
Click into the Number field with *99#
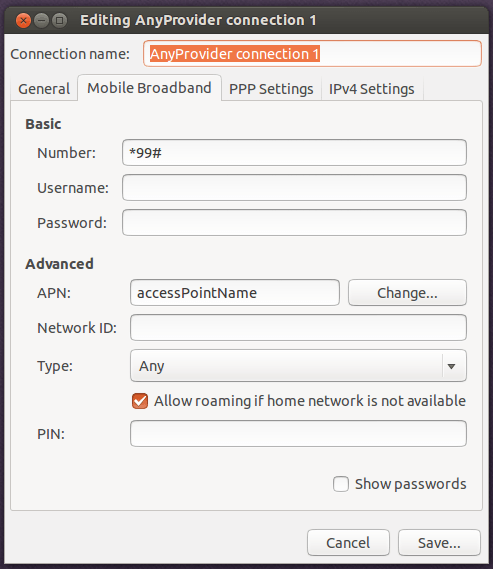294,153
